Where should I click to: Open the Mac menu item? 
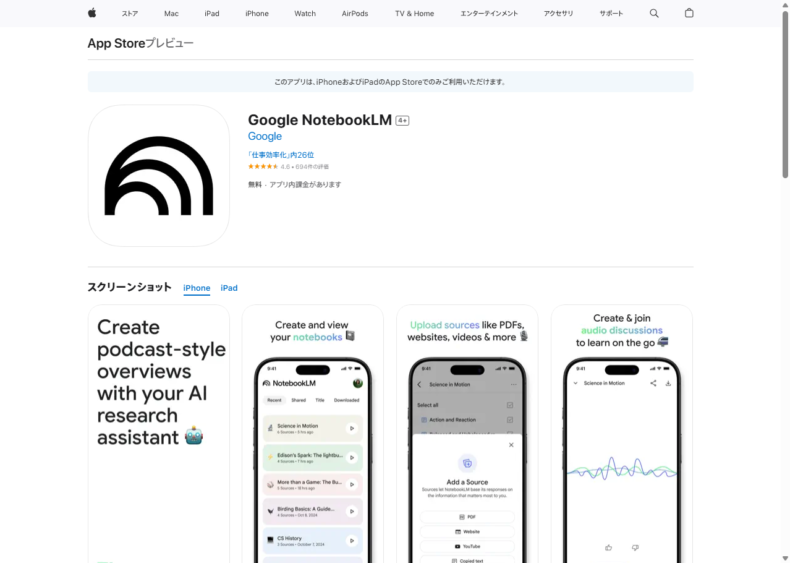[x=171, y=14]
